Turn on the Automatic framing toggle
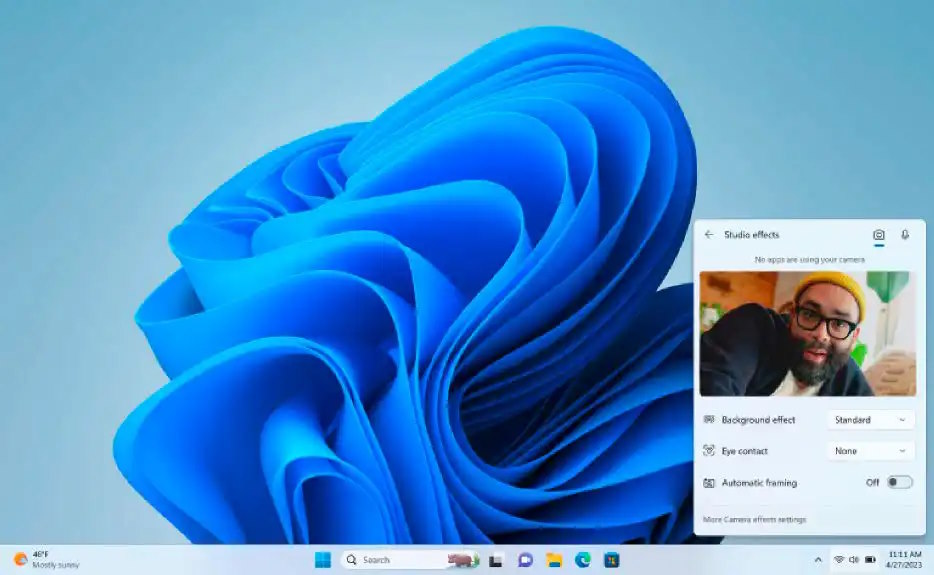This screenshot has width=934, height=575. pyautogui.click(x=899, y=482)
